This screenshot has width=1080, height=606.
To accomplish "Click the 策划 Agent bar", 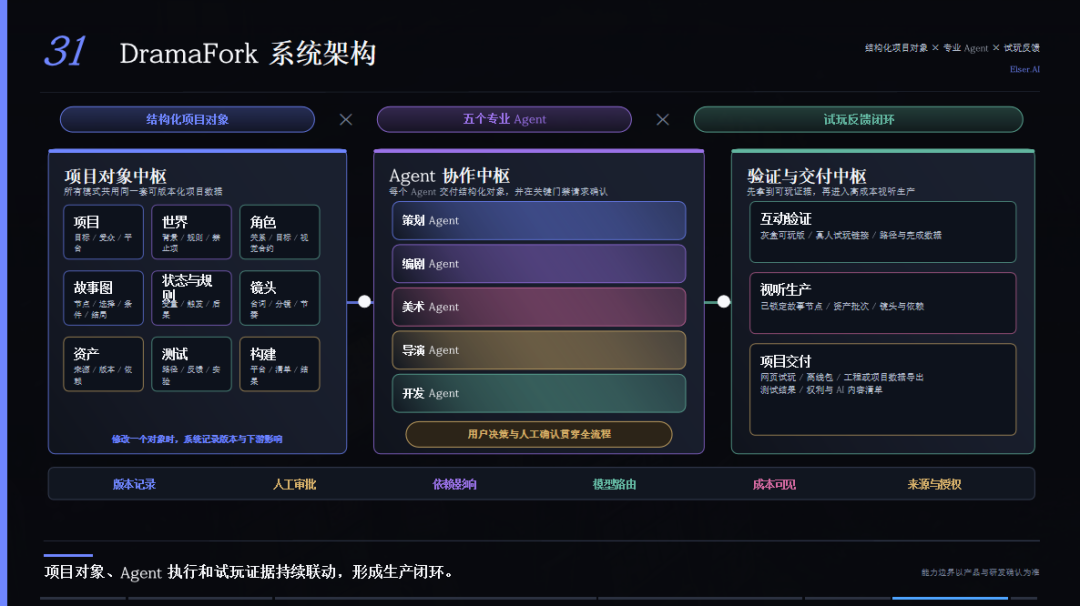I will [x=539, y=220].
